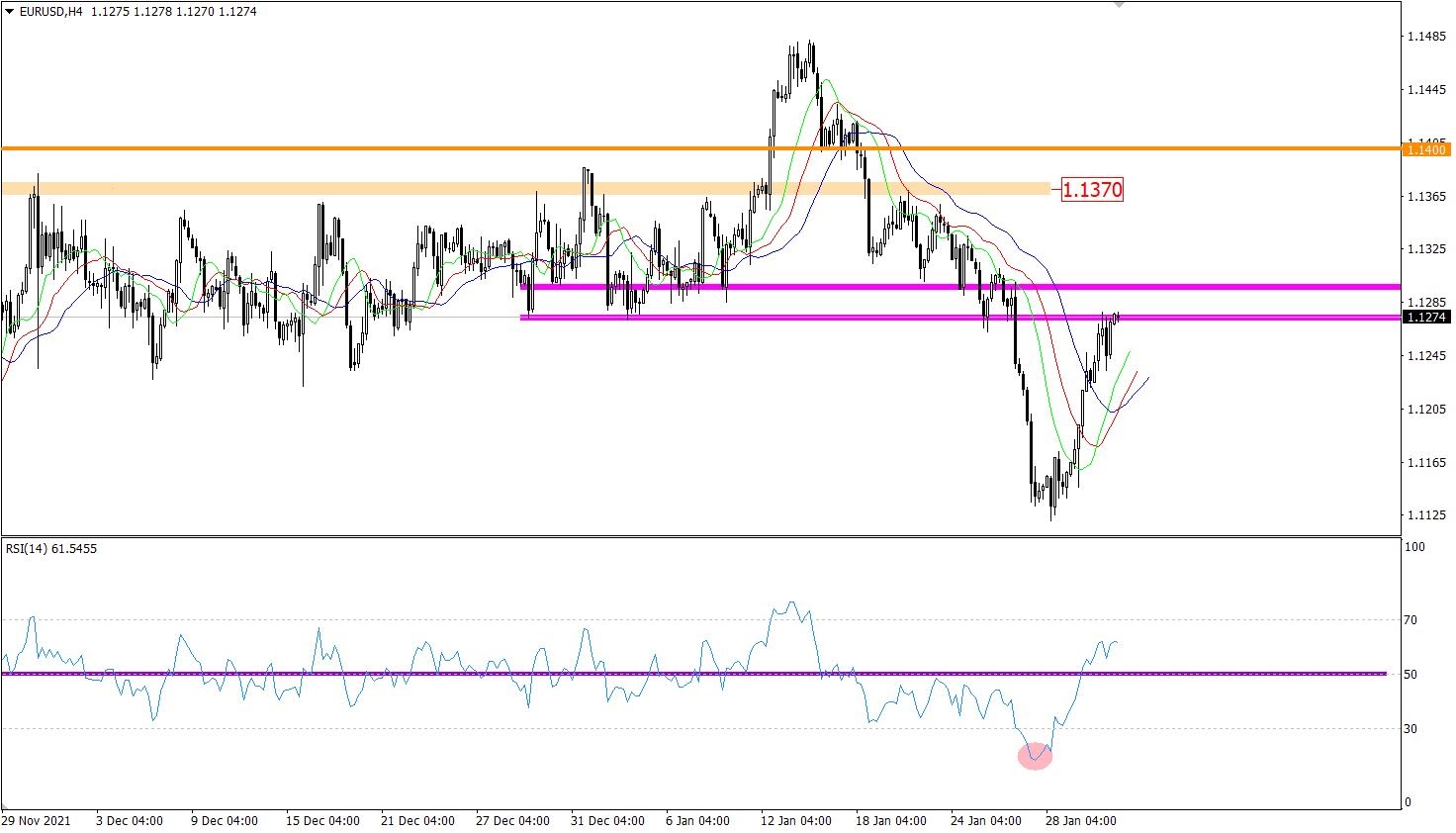1456x833 pixels.
Task: Click the chart shift triangle marker at top
Action: pyautogui.click(x=1119, y=4)
